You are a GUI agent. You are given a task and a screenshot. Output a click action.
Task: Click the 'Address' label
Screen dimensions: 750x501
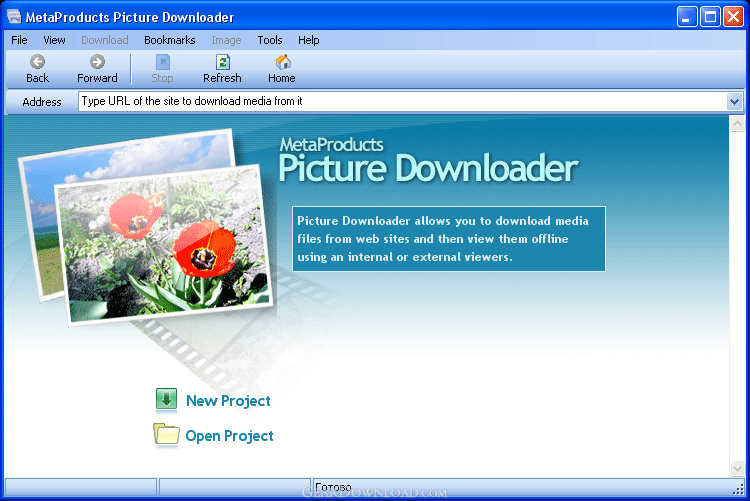click(x=42, y=102)
